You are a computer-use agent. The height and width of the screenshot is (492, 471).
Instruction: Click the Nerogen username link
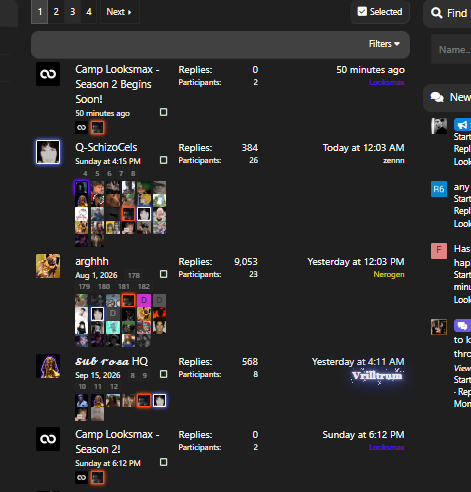click(x=389, y=274)
